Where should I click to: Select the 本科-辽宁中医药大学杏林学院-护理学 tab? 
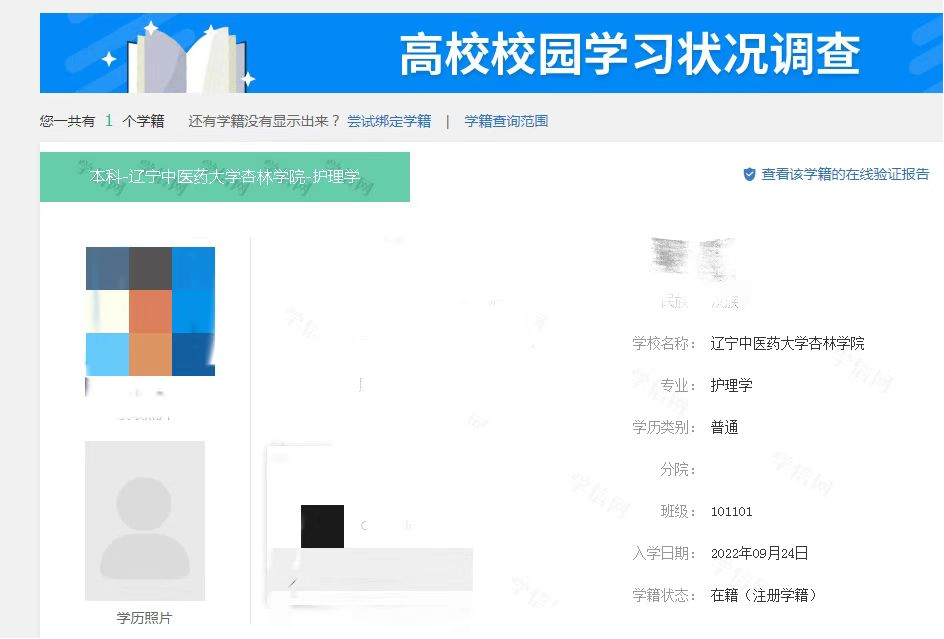(x=225, y=177)
